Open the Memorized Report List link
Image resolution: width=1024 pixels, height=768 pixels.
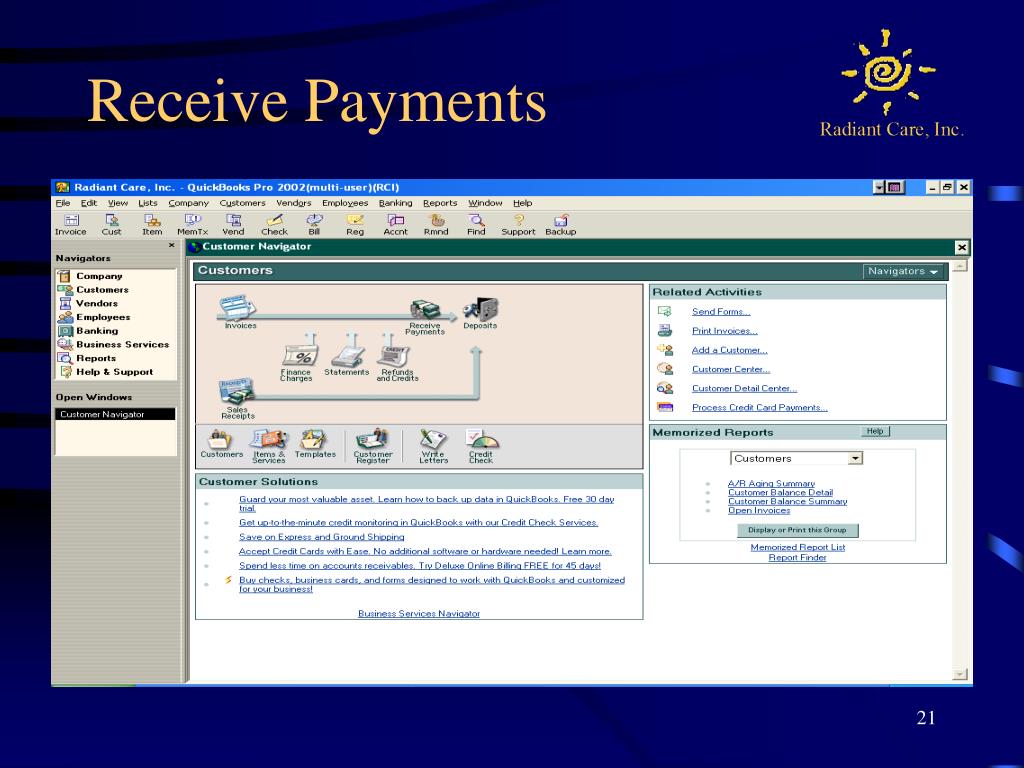coord(797,547)
